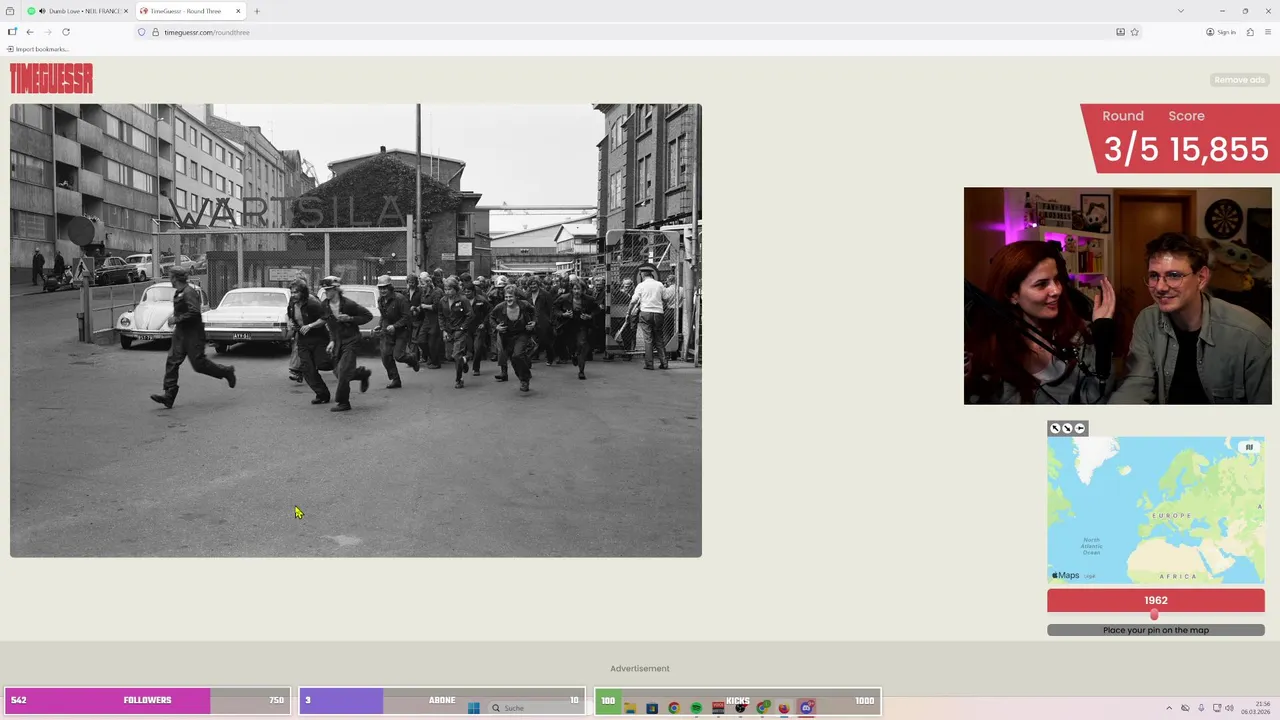Toggle the browser sidebar button
This screenshot has width=1280, height=720.
[x=12, y=32]
